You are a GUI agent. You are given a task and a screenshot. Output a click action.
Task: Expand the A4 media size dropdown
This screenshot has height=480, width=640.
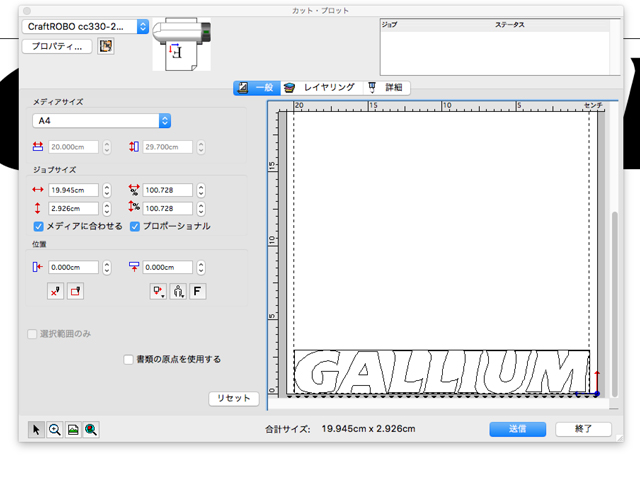pos(165,120)
